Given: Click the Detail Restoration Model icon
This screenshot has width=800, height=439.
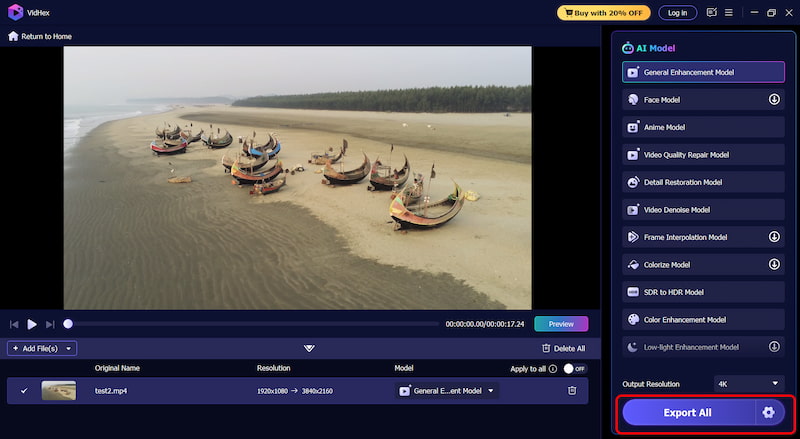Looking at the screenshot, I should [x=633, y=182].
